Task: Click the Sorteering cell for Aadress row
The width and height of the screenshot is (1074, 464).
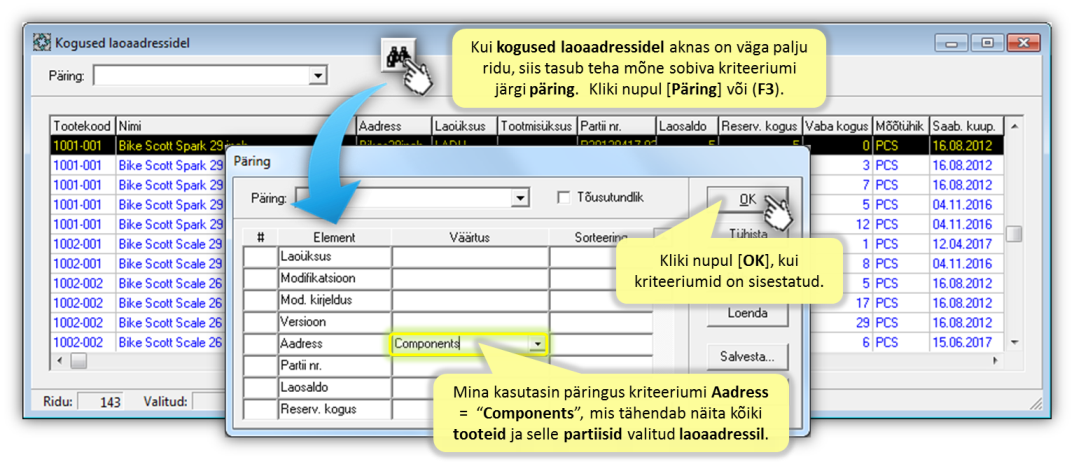Action: point(601,344)
